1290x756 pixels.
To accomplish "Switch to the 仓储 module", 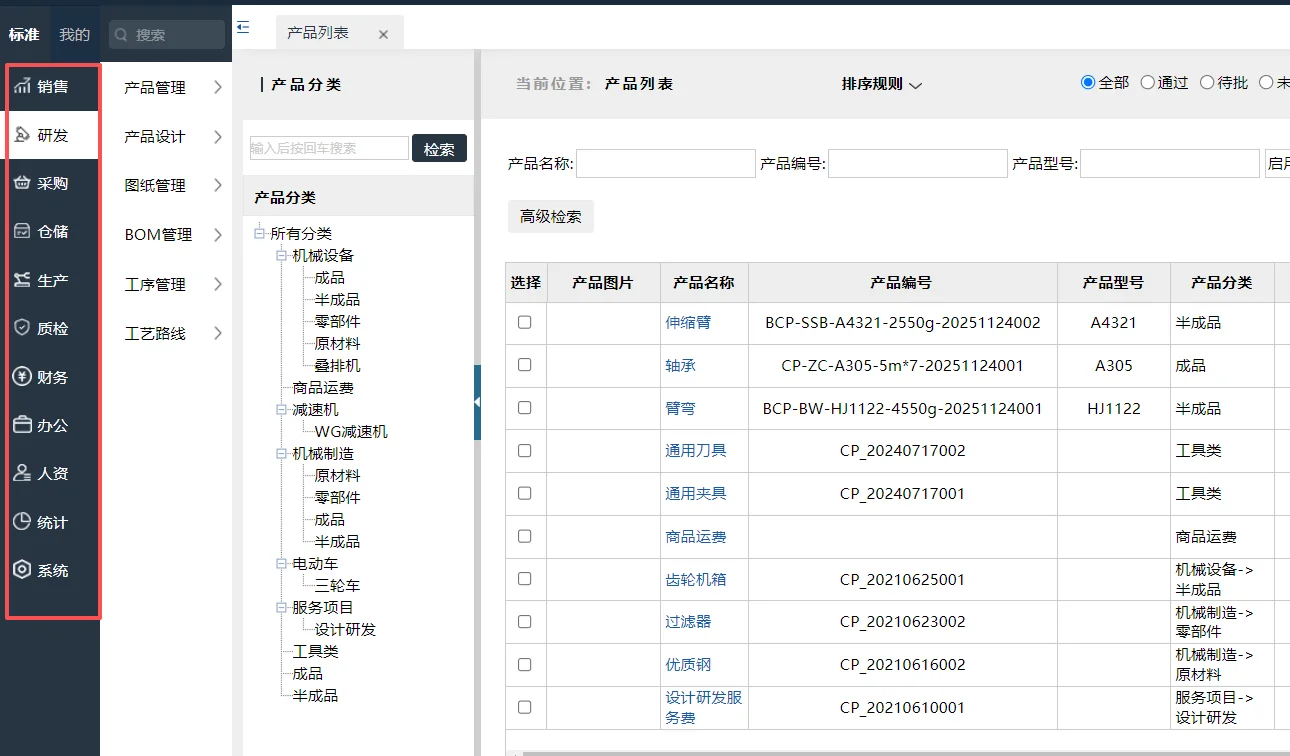I will tap(50, 231).
